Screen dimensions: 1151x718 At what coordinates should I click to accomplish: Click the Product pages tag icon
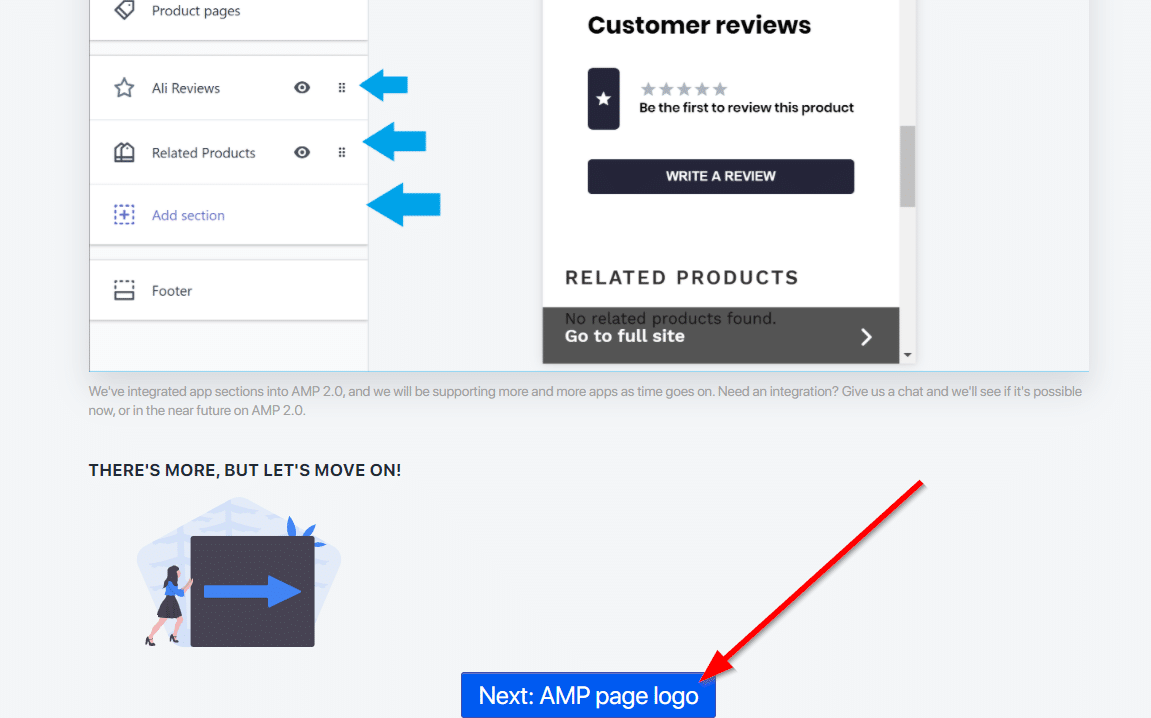point(124,11)
